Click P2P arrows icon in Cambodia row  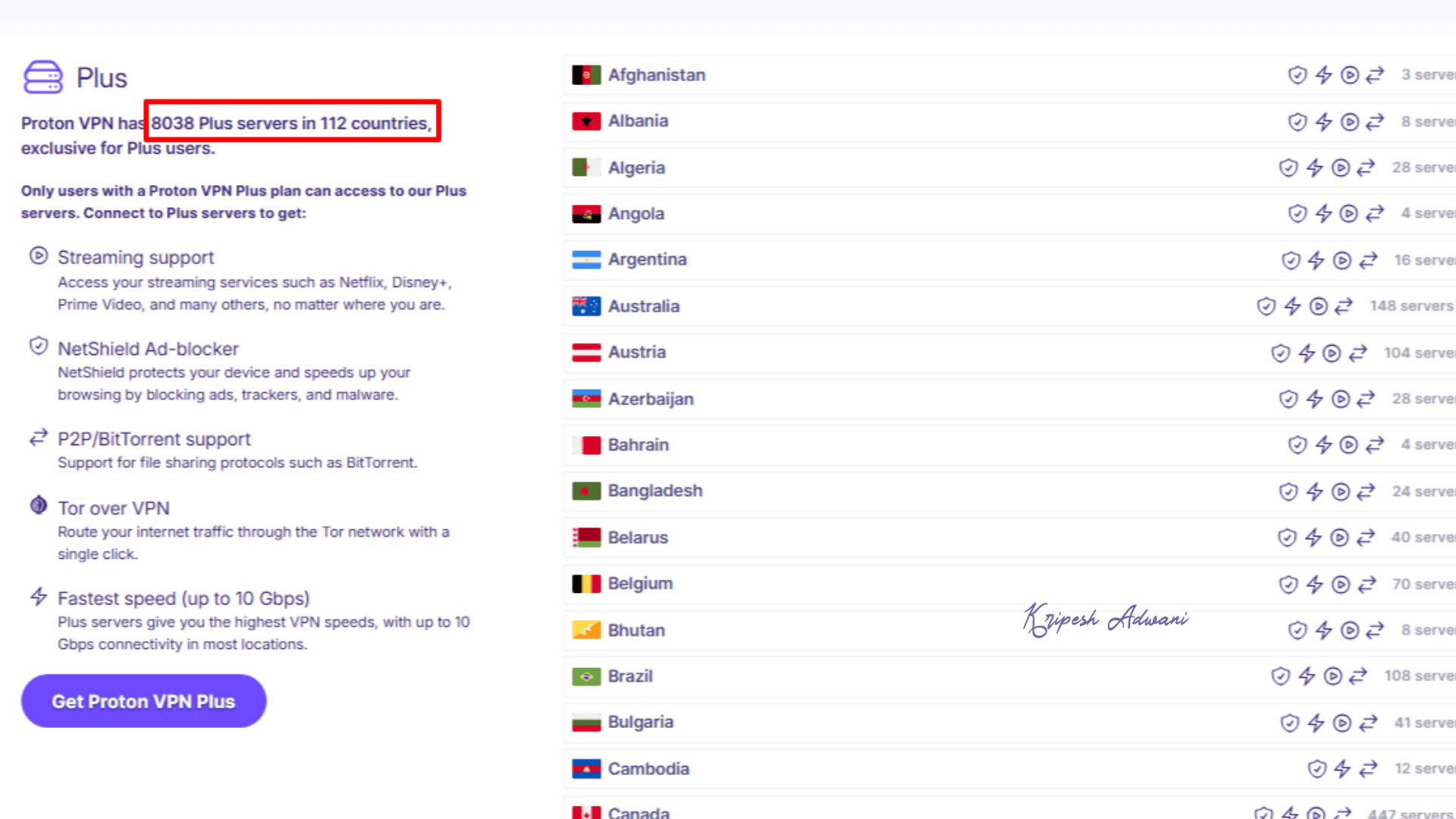tap(1368, 769)
